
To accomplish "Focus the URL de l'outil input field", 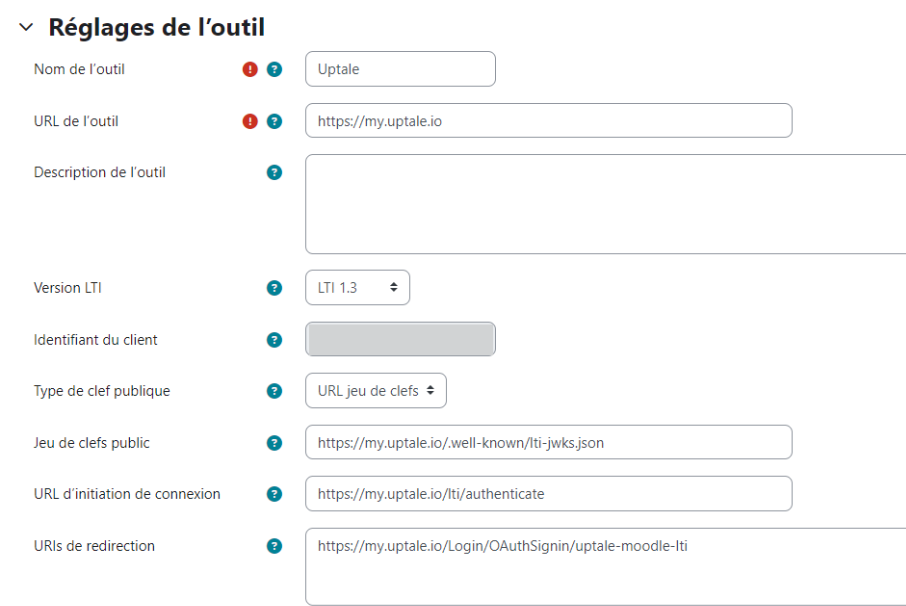I will coord(548,121).
